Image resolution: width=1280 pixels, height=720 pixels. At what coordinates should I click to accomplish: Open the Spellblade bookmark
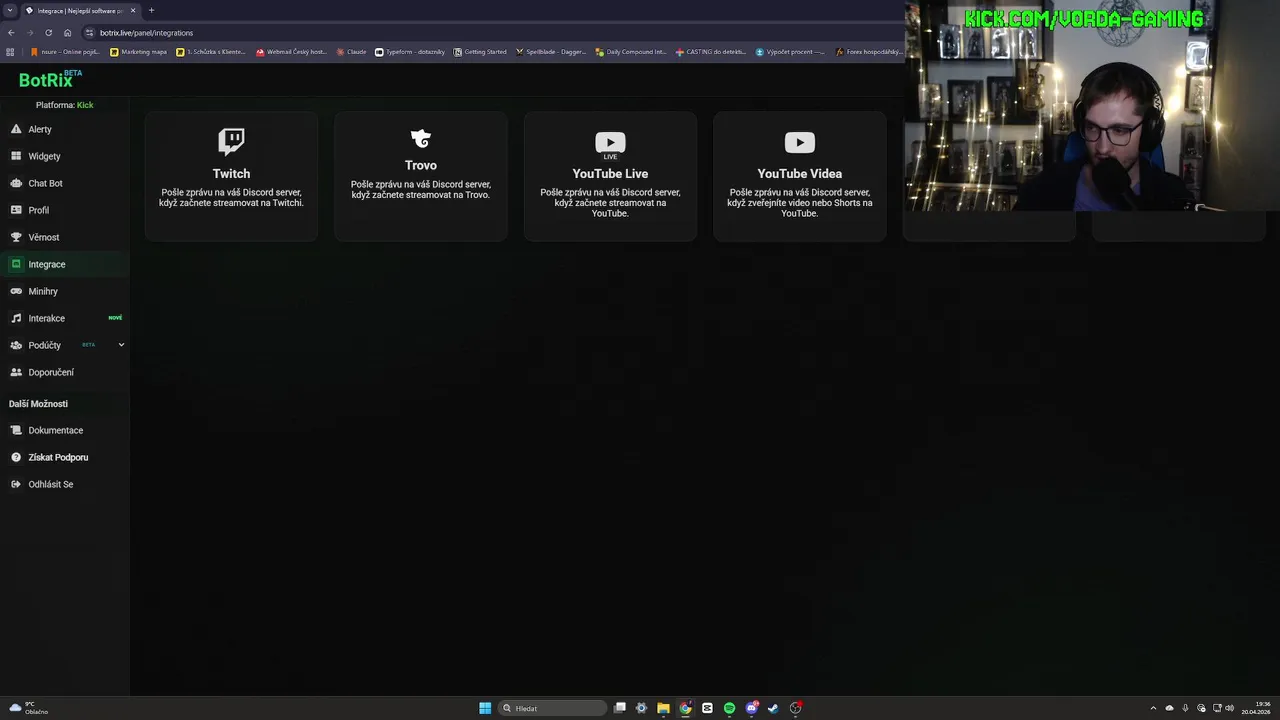pyautogui.click(x=551, y=52)
